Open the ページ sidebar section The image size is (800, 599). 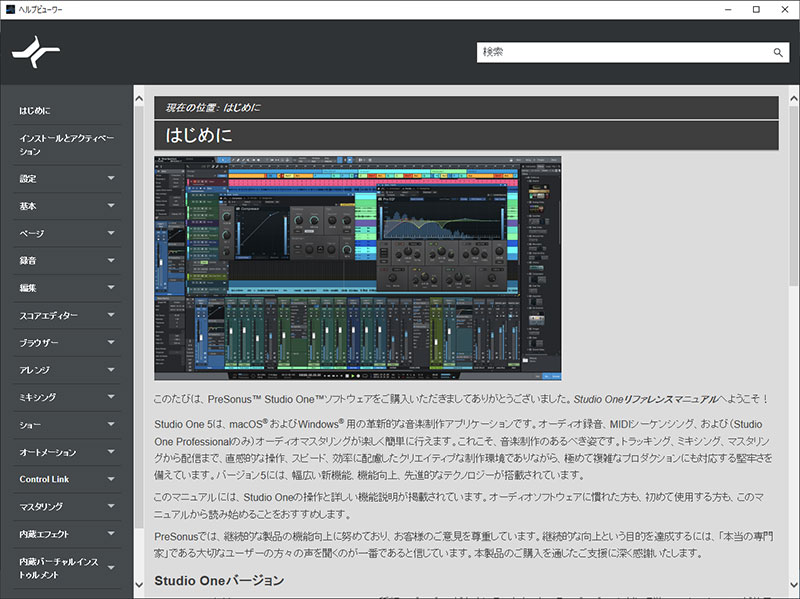tap(32, 233)
